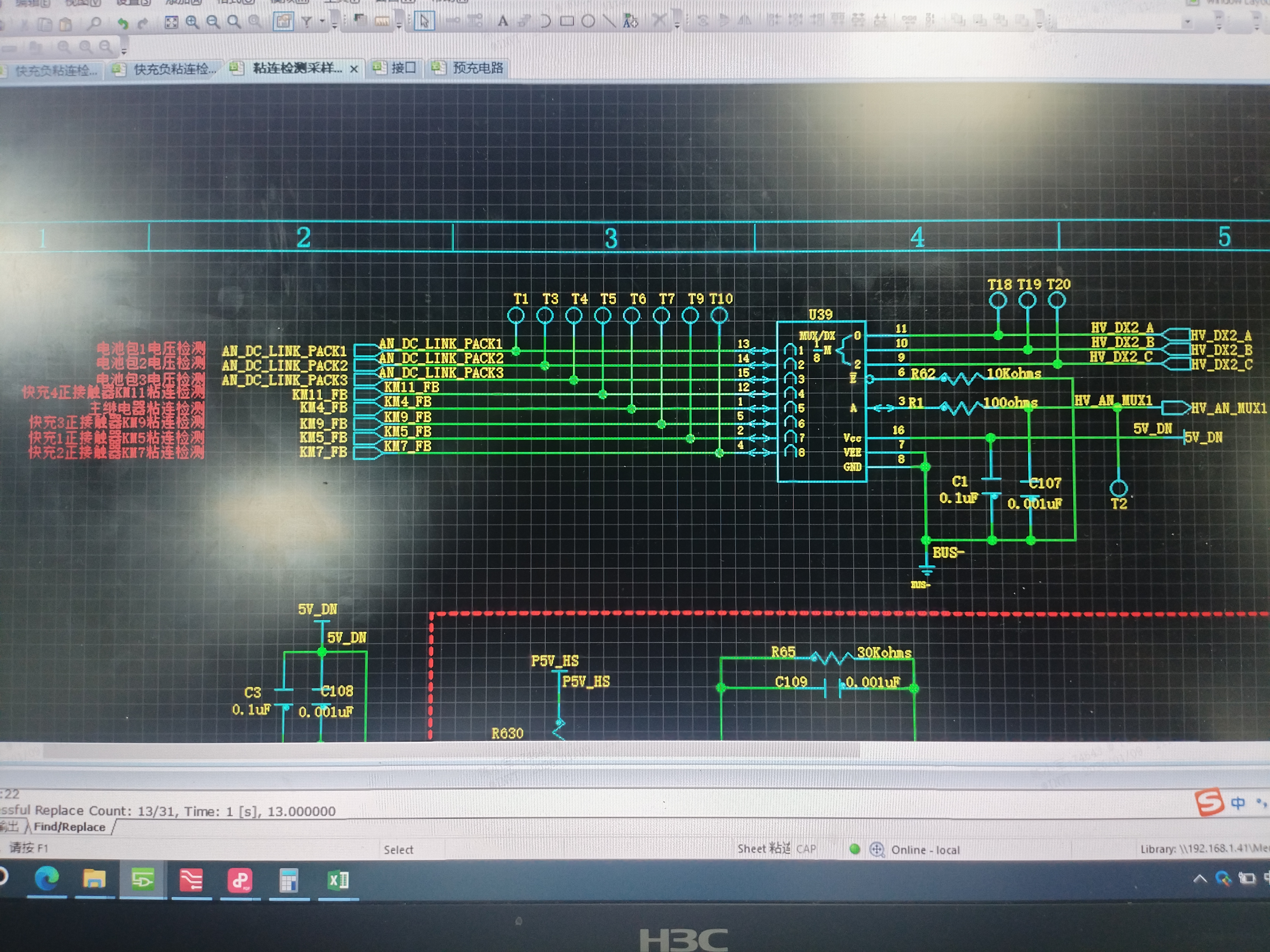The height and width of the screenshot is (952, 1270).
Task: Switch to the 粘连检测采样 sheet tab
Action: (x=297, y=68)
